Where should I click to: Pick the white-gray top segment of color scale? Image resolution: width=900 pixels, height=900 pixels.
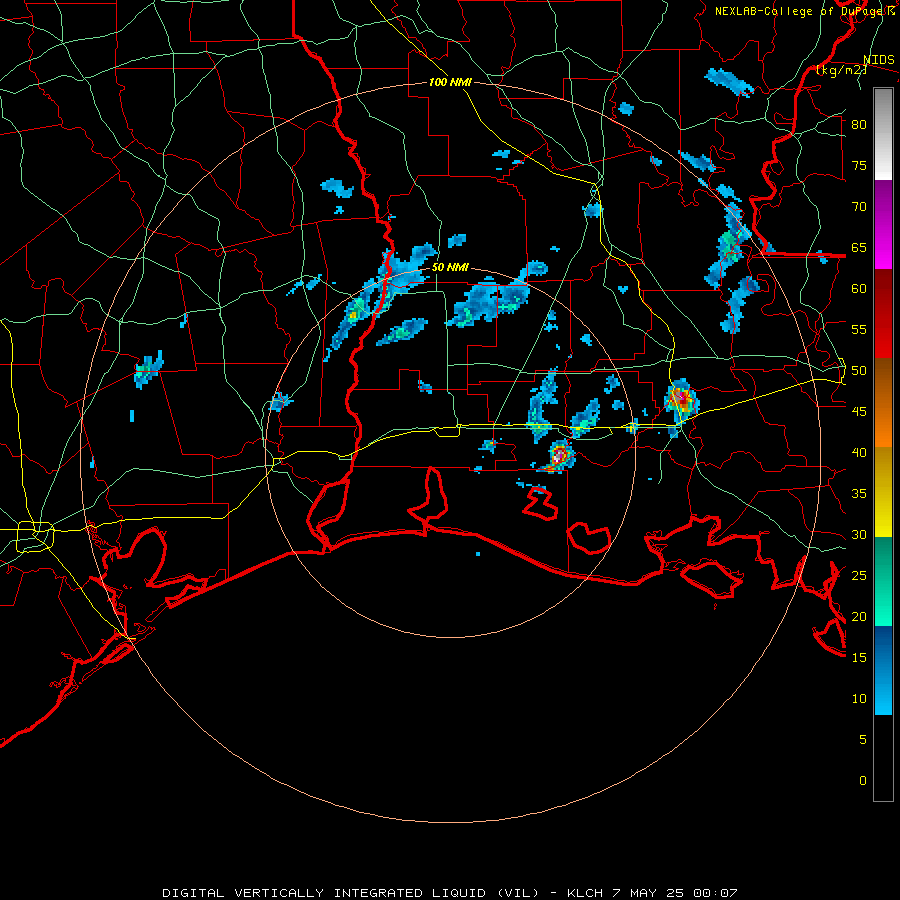tap(883, 134)
